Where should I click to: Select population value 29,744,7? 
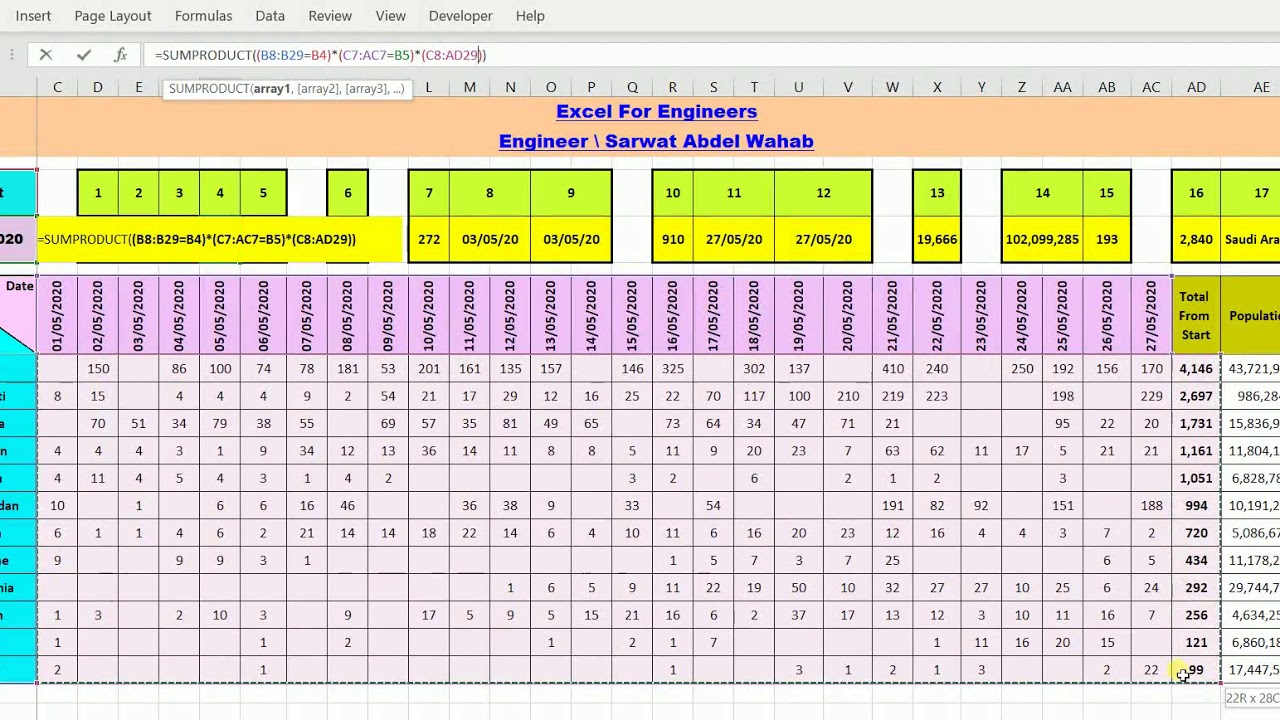(x=1252, y=588)
